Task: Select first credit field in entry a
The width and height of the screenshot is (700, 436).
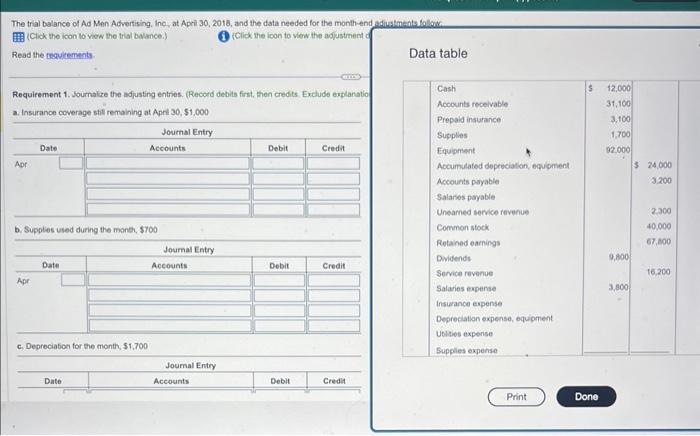Action: click(333, 163)
